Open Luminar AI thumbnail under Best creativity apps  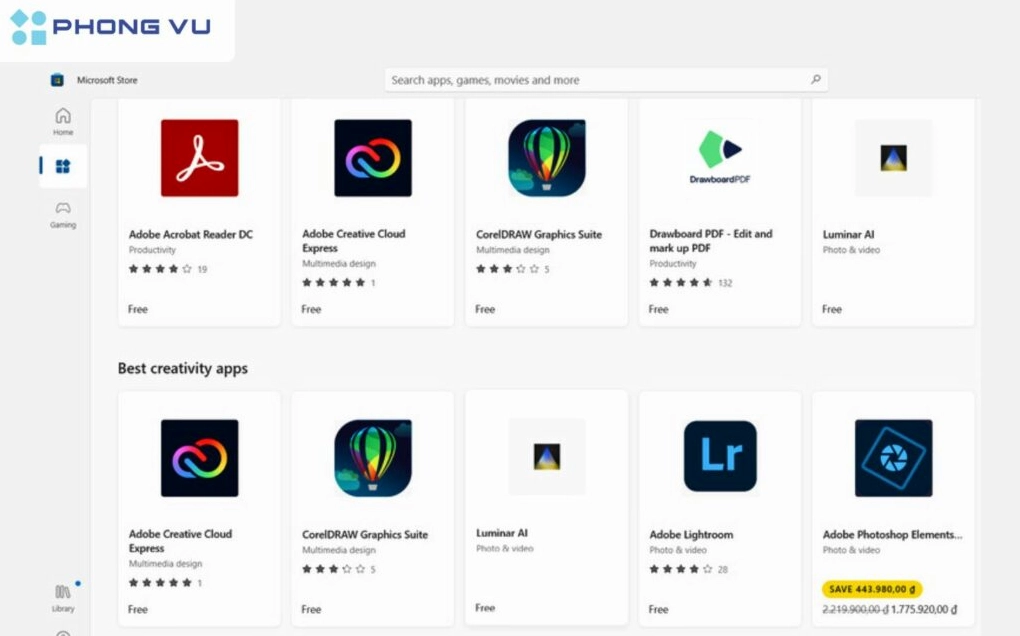(x=546, y=457)
